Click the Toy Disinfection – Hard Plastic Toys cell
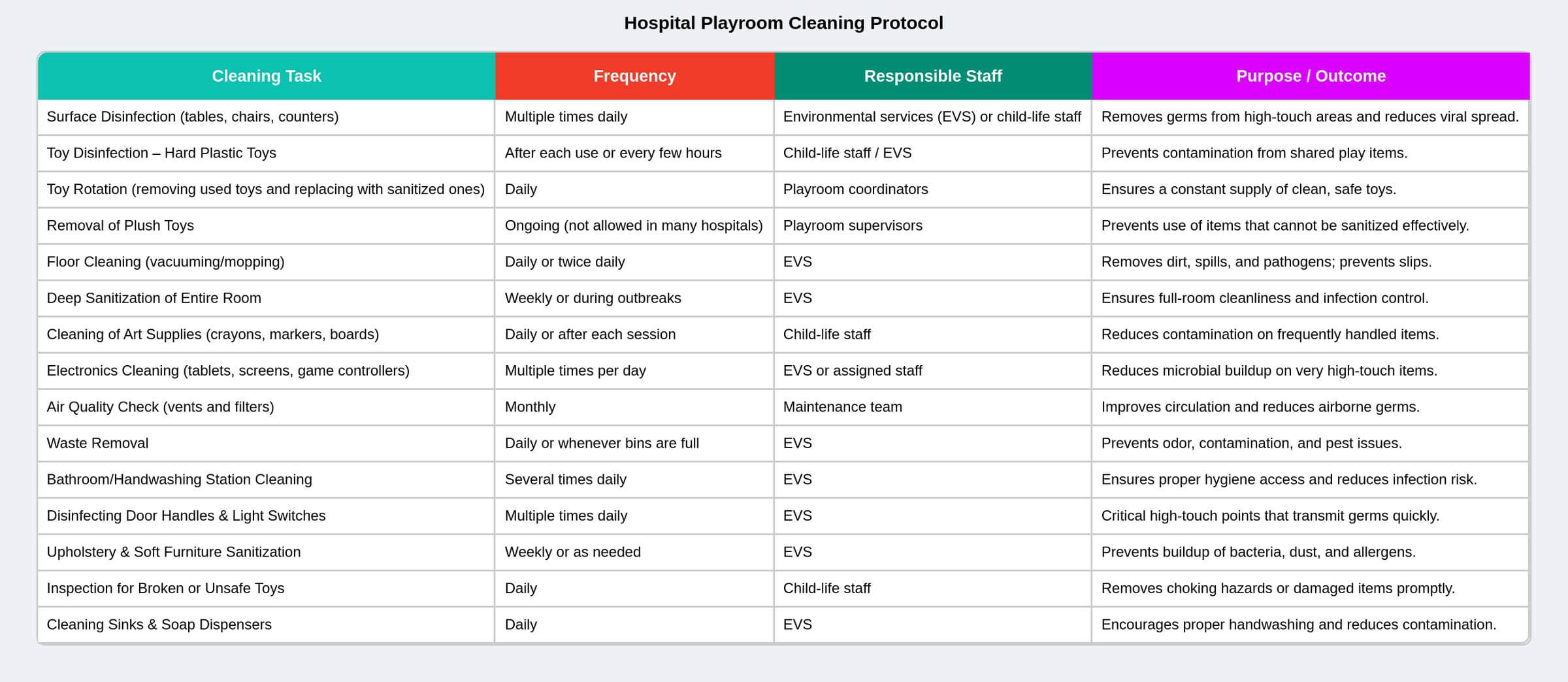This screenshot has height=682, width=1568. 161,153
